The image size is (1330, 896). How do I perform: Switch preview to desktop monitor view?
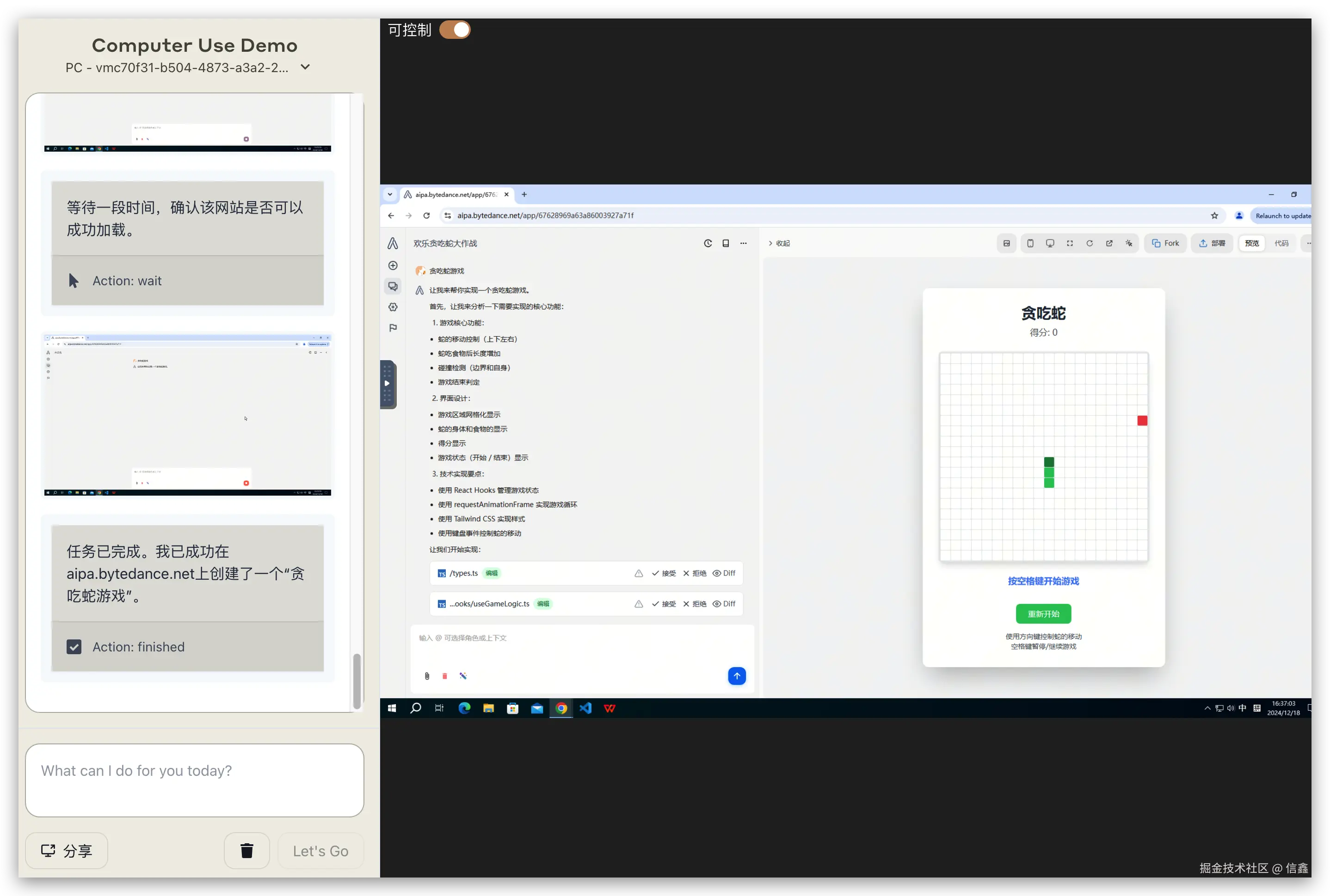(1050, 244)
